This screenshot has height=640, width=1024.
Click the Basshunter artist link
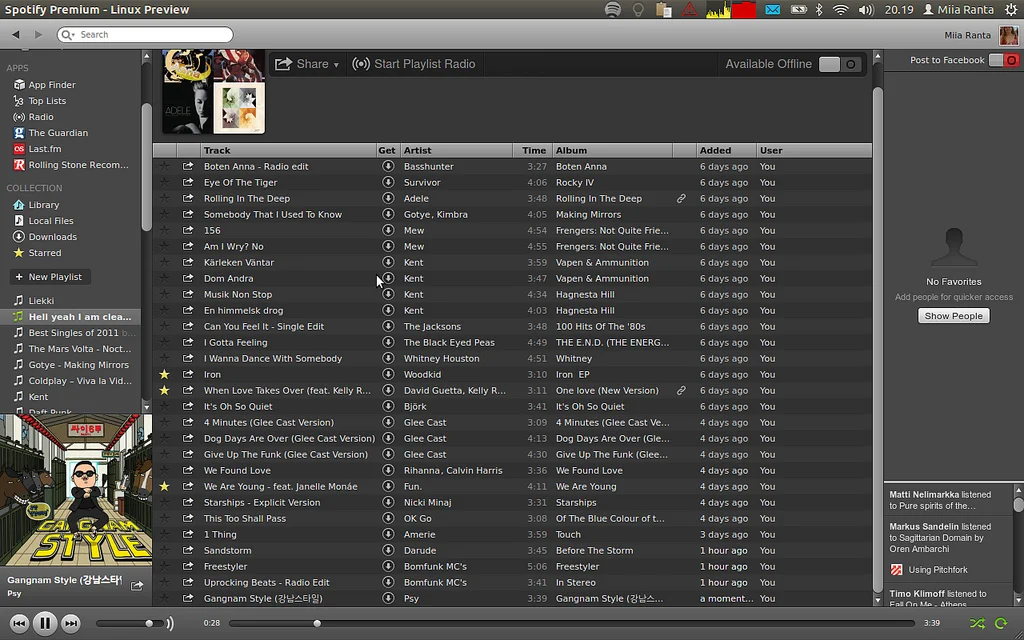[x=428, y=167]
